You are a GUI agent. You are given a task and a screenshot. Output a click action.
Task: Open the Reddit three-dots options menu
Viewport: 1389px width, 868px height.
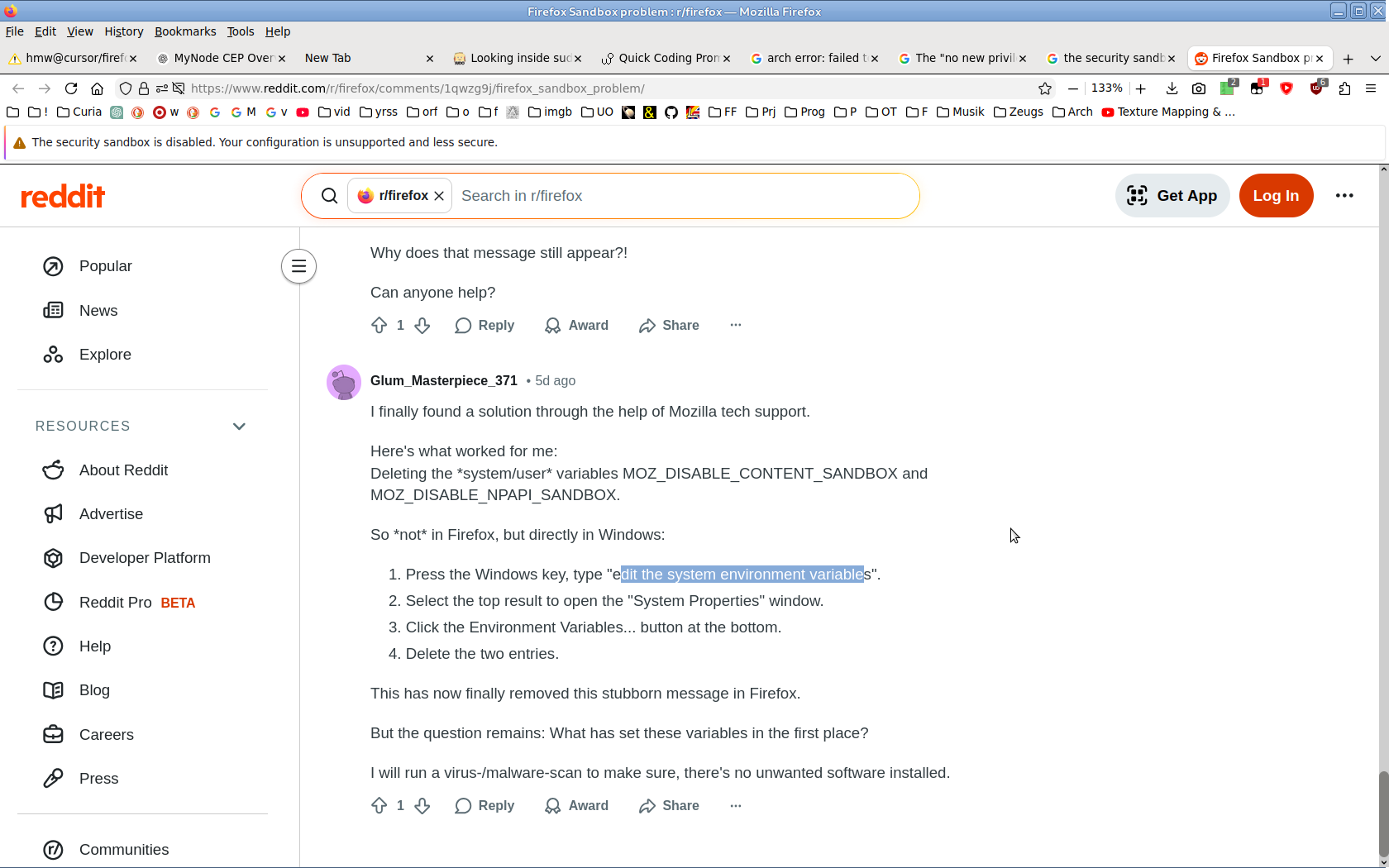click(1344, 196)
